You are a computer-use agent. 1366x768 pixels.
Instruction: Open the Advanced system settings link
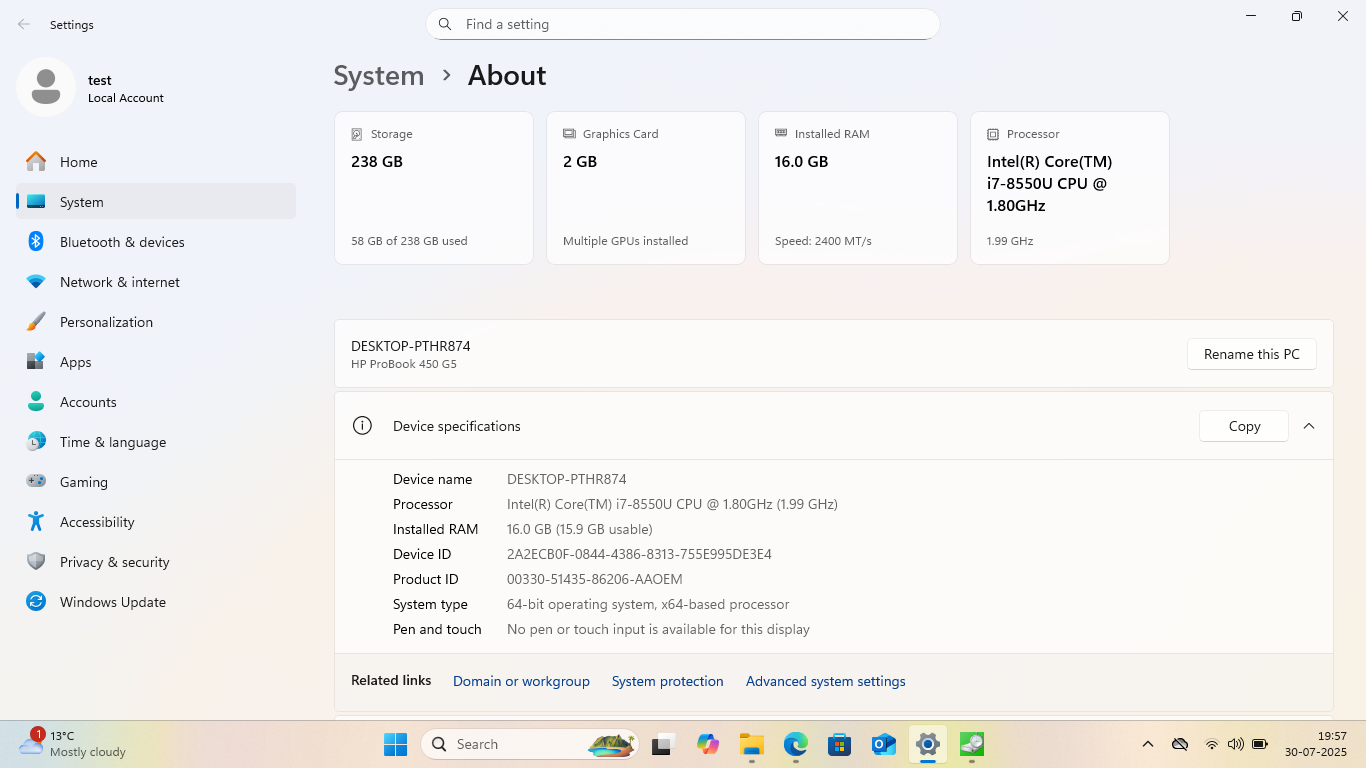(x=825, y=681)
